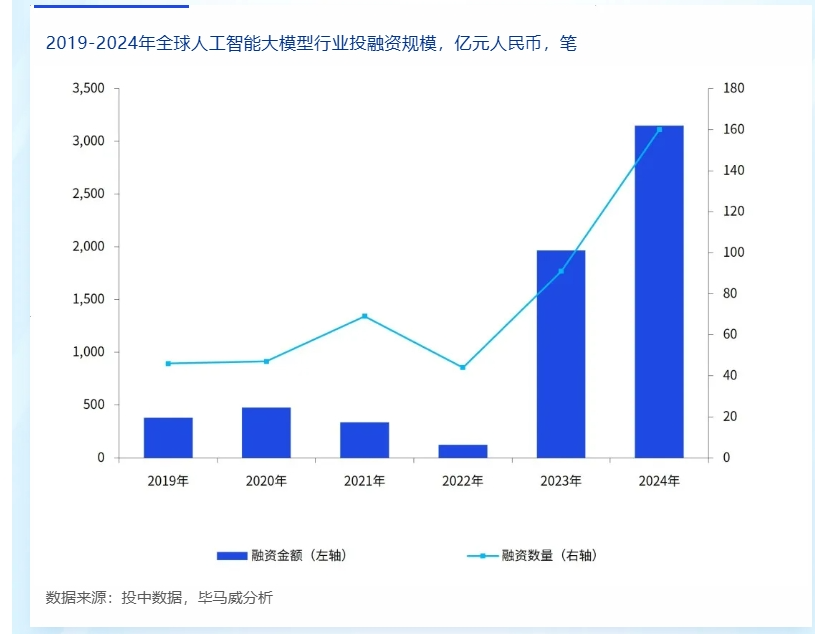This screenshot has height=634, width=815.
Task: Click the small 2022年 financing bar
Action: point(463,451)
